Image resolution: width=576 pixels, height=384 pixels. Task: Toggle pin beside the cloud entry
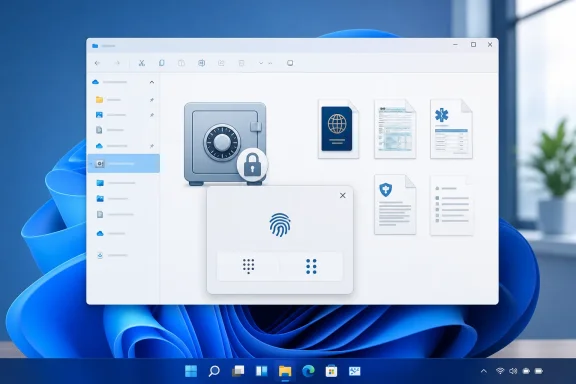pos(152,146)
